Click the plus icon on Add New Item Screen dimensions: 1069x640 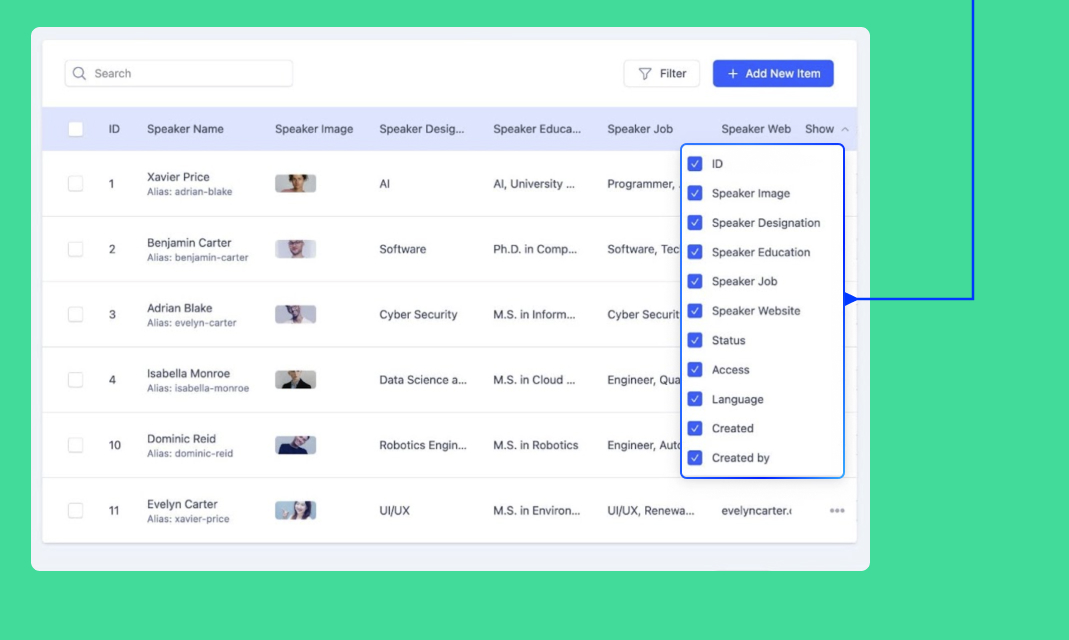pyautogui.click(x=733, y=74)
